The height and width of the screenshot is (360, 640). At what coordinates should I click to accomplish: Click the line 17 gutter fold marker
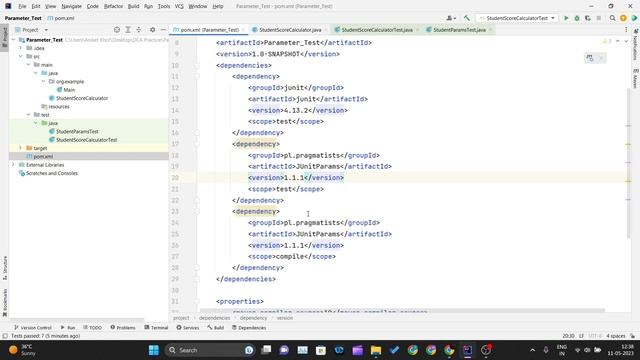[197, 144]
